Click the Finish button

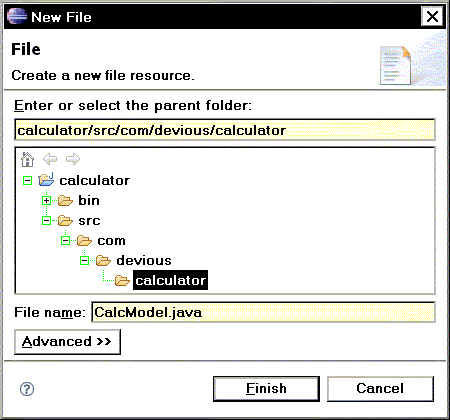pyautogui.click(x=266, y=389)
